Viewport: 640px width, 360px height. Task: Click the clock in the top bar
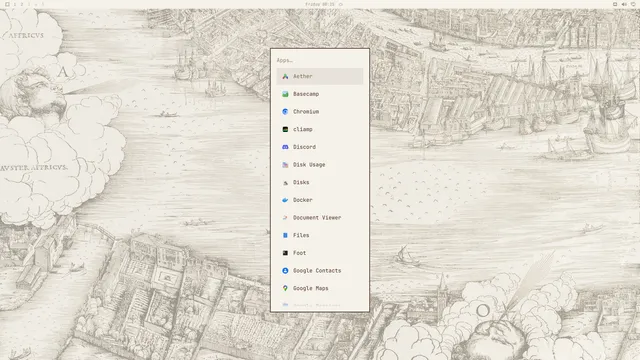[x=320, y=4]
